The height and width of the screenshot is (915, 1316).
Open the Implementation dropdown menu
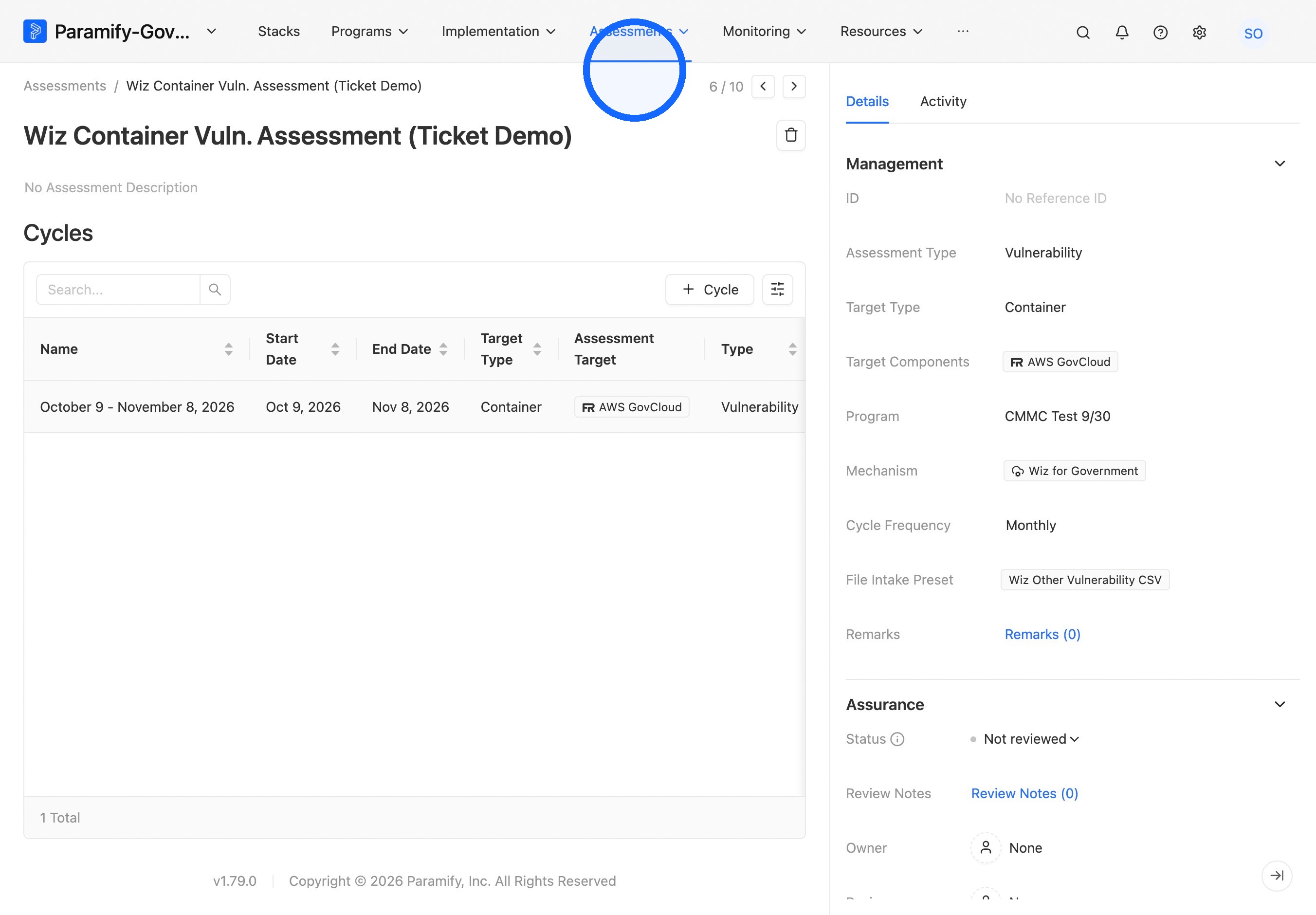(499, 32)
